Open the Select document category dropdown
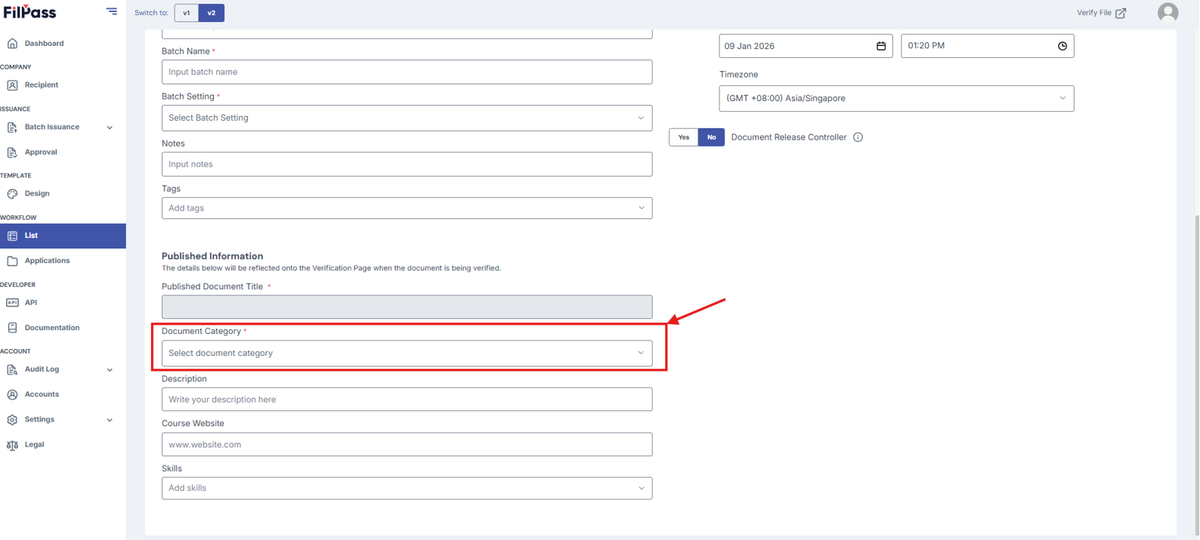The height and width of the screenshot is (540, 1200). point(407,353)
